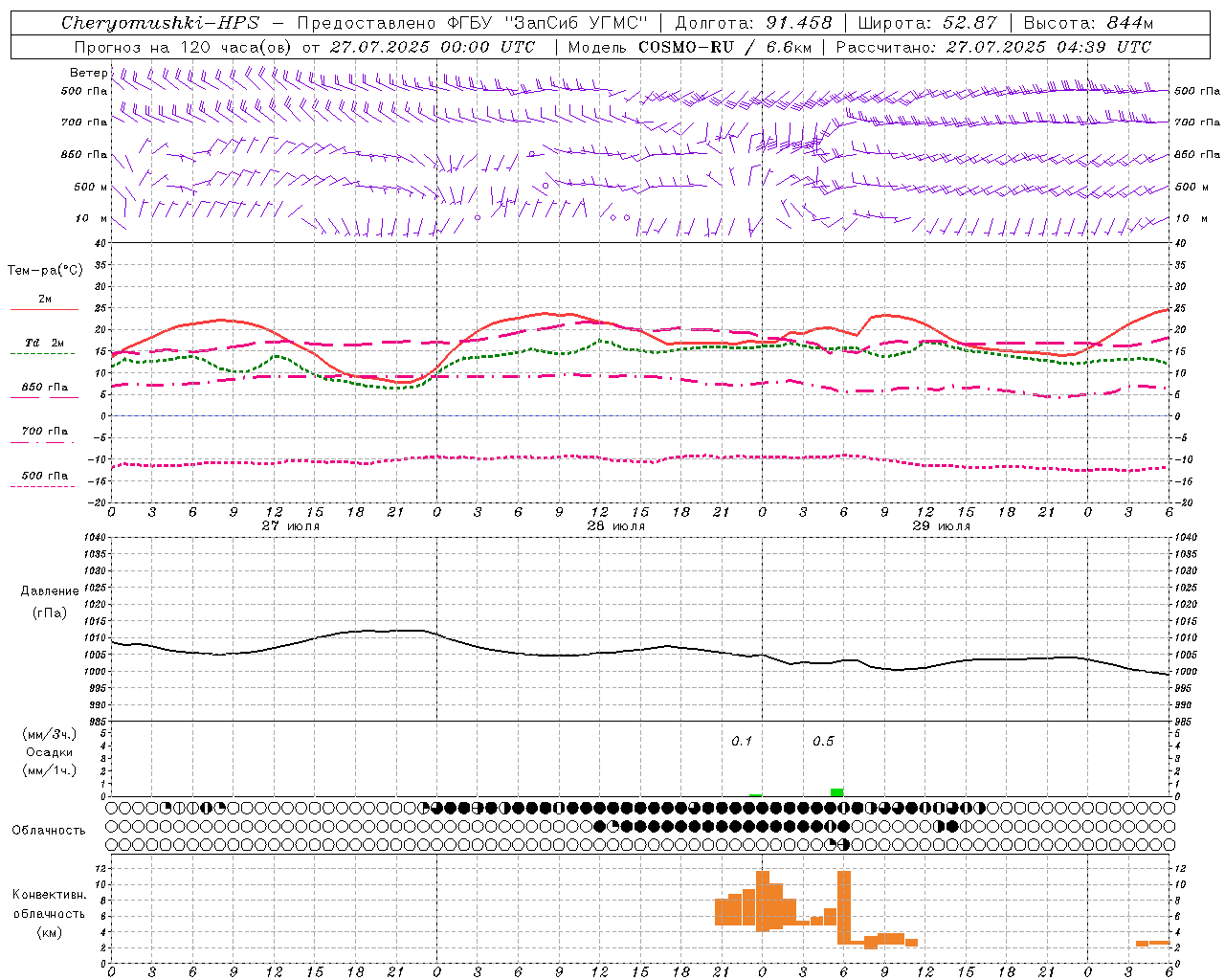Click the forecast start text 27.07.2025 00:00 UTC
This screenshot has height=980, width=1225.
(x=433, y=47)
